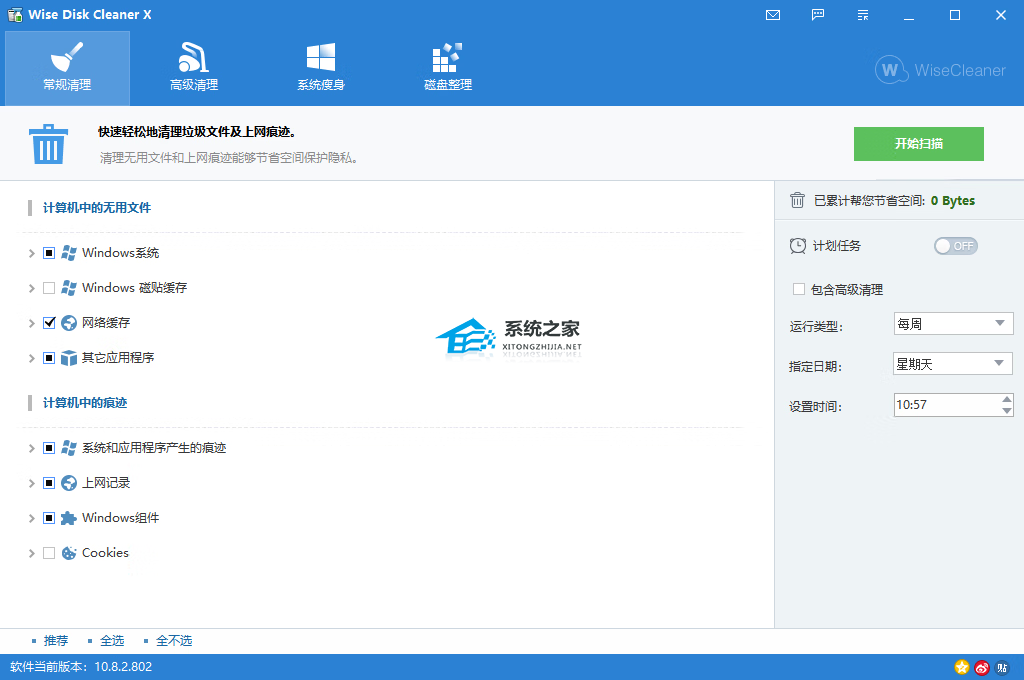Switch to the 高级清理 tab

coord(194,68)
